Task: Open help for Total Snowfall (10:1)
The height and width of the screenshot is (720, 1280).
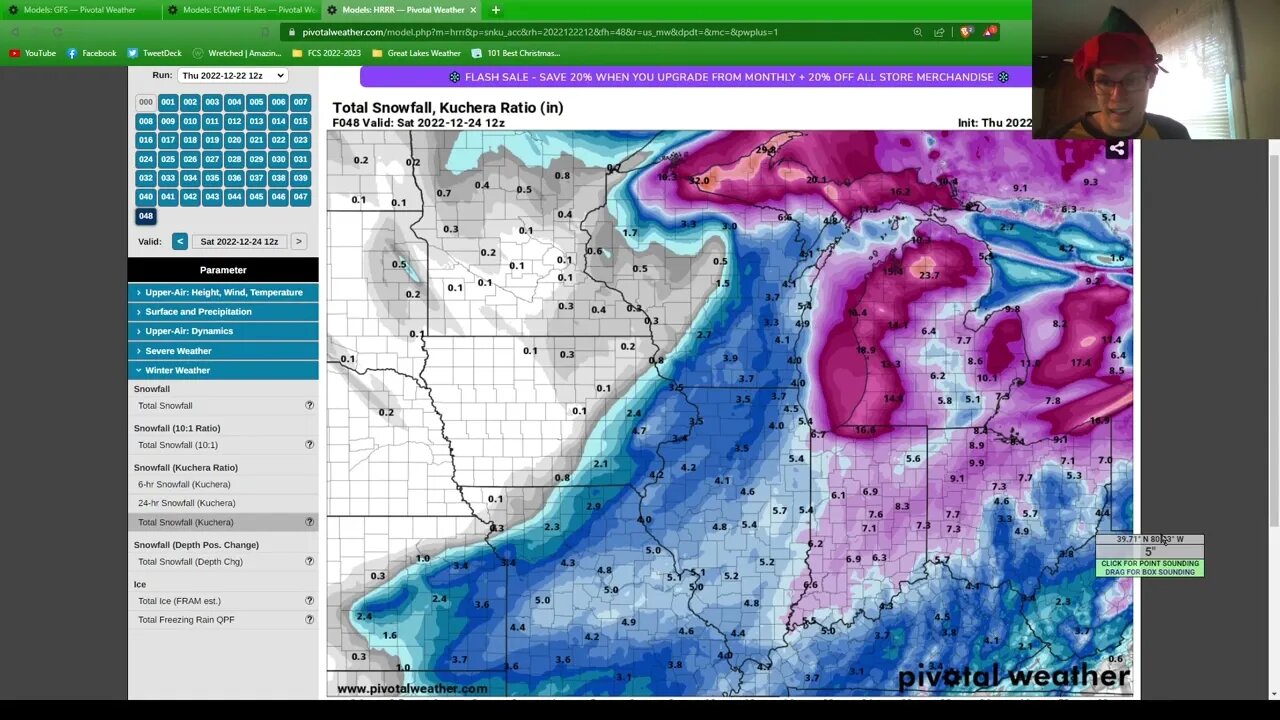Action: (309, 445)
